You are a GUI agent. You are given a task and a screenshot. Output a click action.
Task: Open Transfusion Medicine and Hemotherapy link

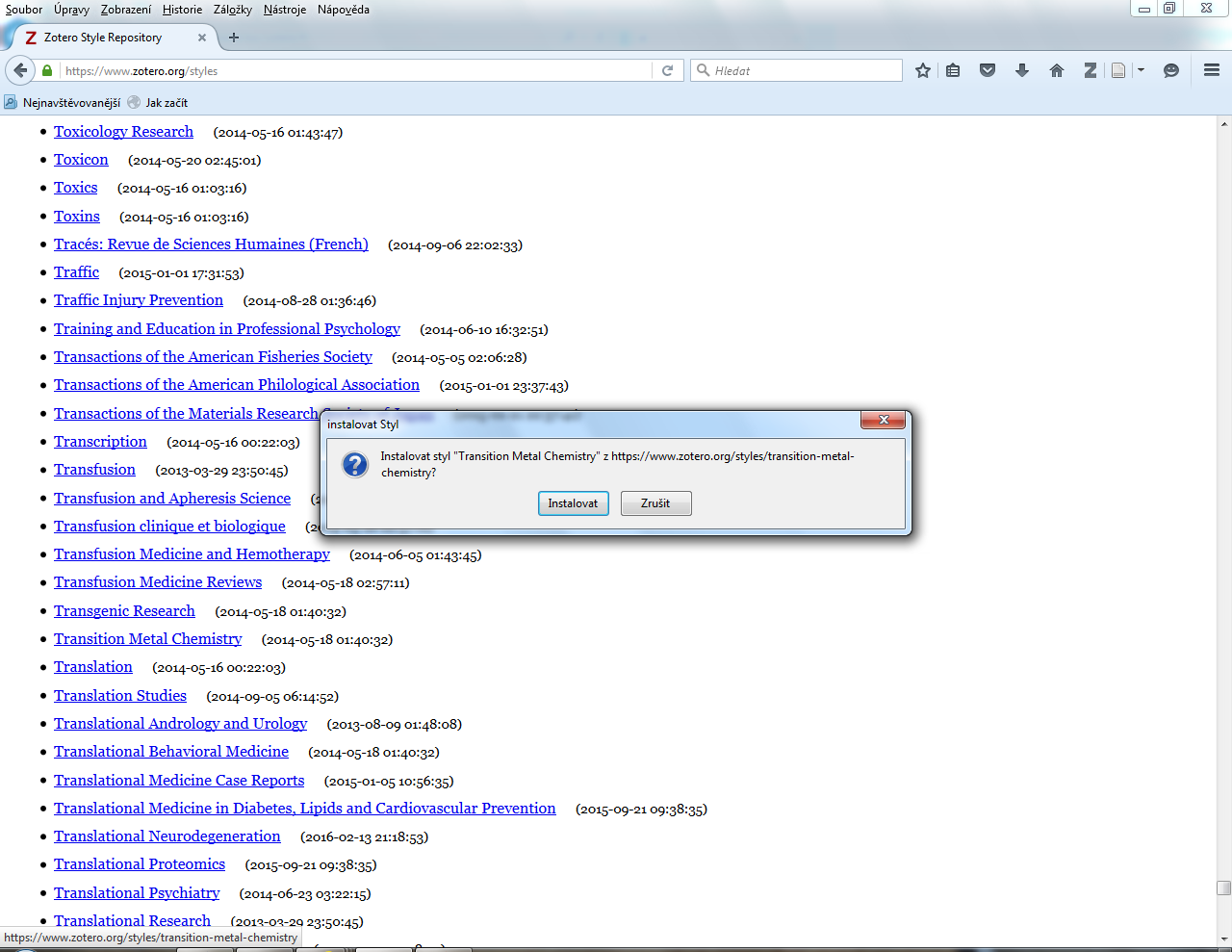(x=192, y=554)
